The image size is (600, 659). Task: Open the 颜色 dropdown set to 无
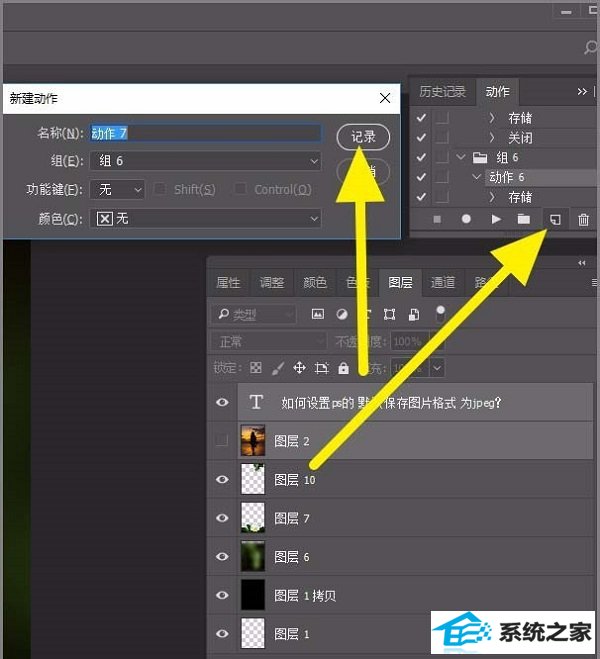[x=207, y=218]
